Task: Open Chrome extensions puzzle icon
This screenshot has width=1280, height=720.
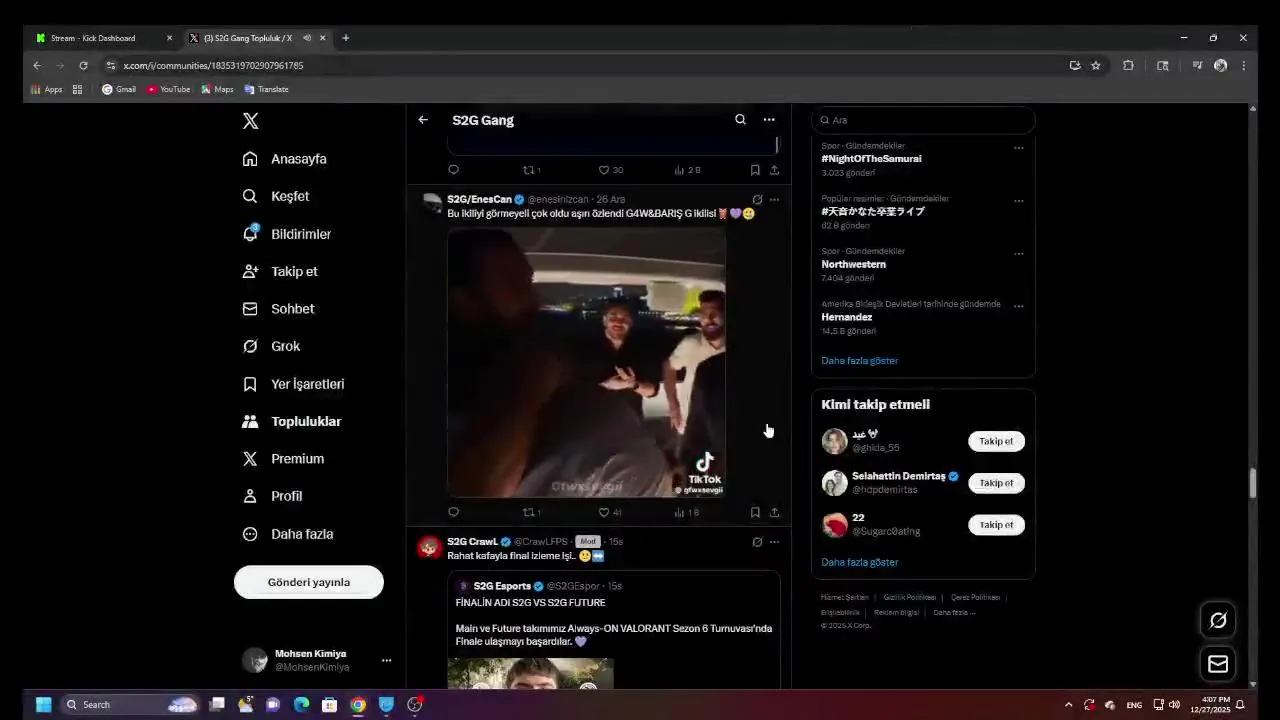Action: pos(1128,65)
